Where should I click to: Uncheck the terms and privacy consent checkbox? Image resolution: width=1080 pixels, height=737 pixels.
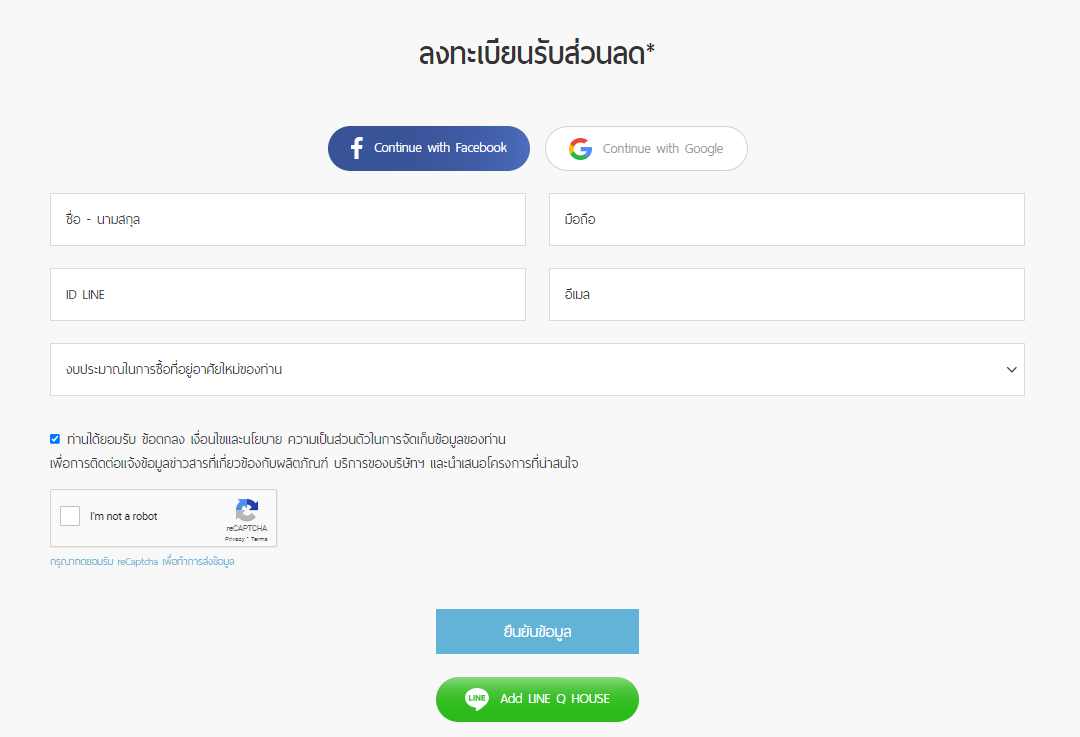click(x=55, y=439)
